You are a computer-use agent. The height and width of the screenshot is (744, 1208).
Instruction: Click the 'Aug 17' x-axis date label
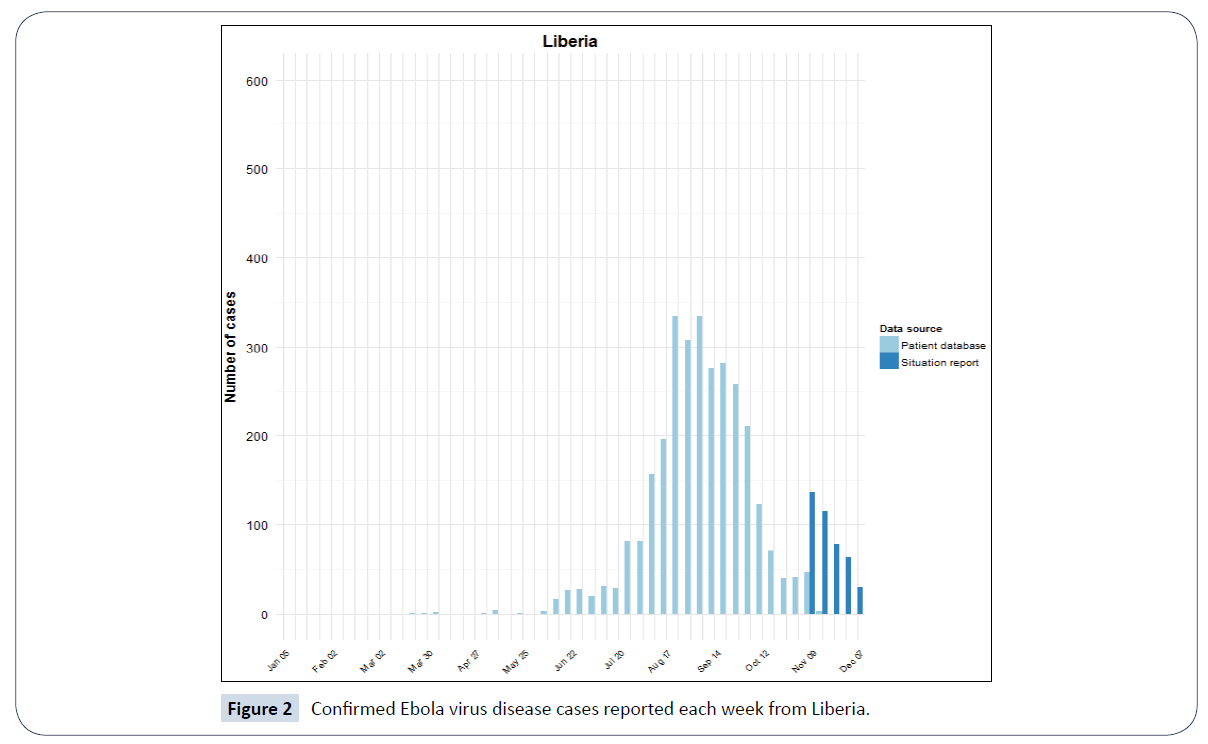[660, 661]
